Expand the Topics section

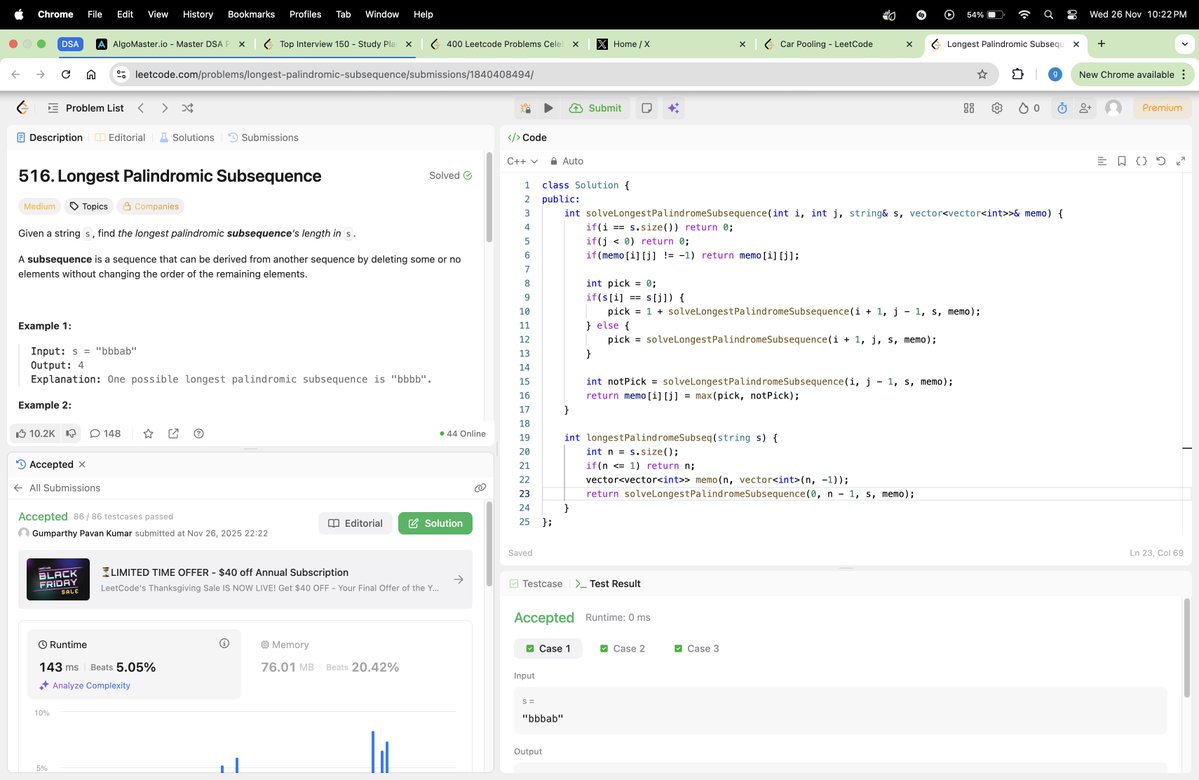tap(88, 206)
